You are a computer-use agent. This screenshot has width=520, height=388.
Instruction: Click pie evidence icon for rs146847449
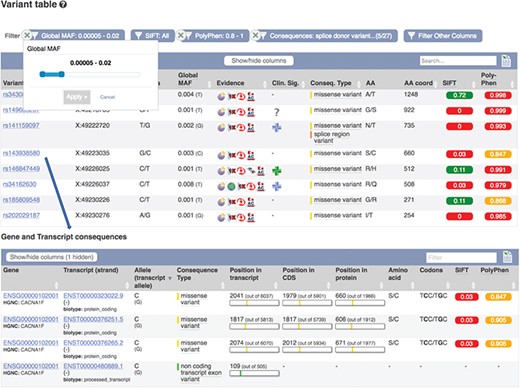221,171
